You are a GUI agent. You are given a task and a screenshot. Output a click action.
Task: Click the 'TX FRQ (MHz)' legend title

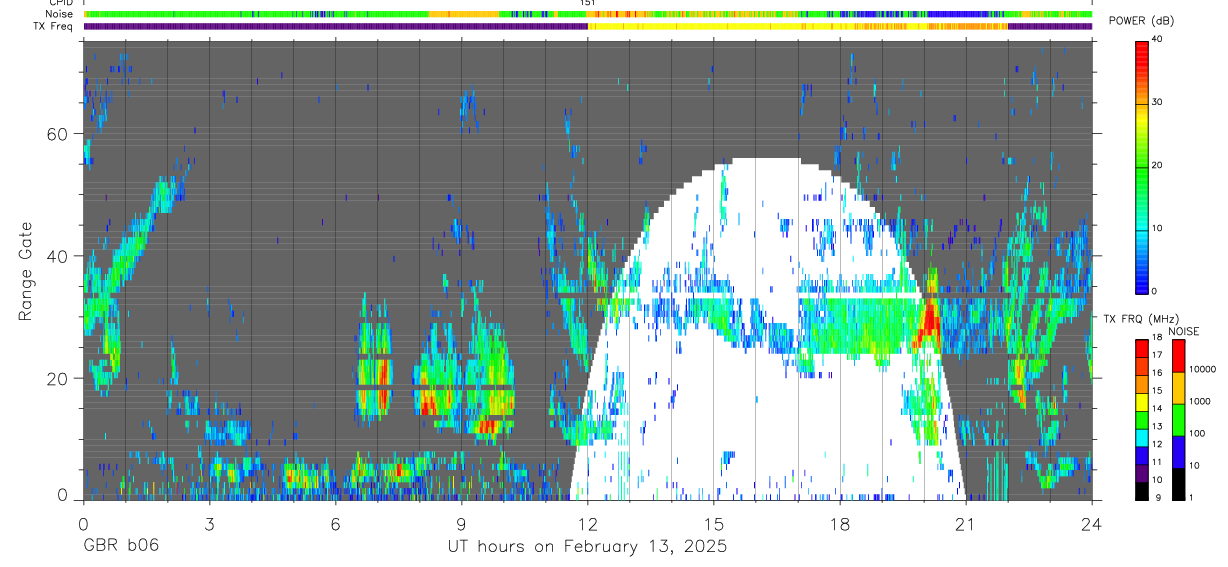tap(1141, 318)
